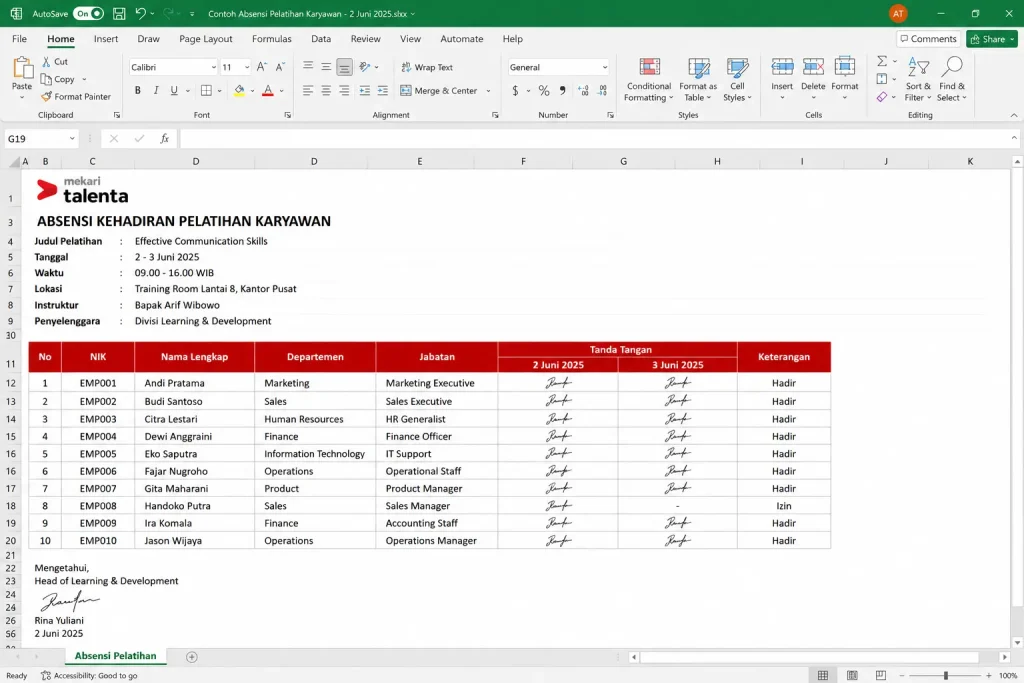Click the Insert cells button
This screenshot has width=1024, height=683.
pyautogui.click(x=782, y=79)
